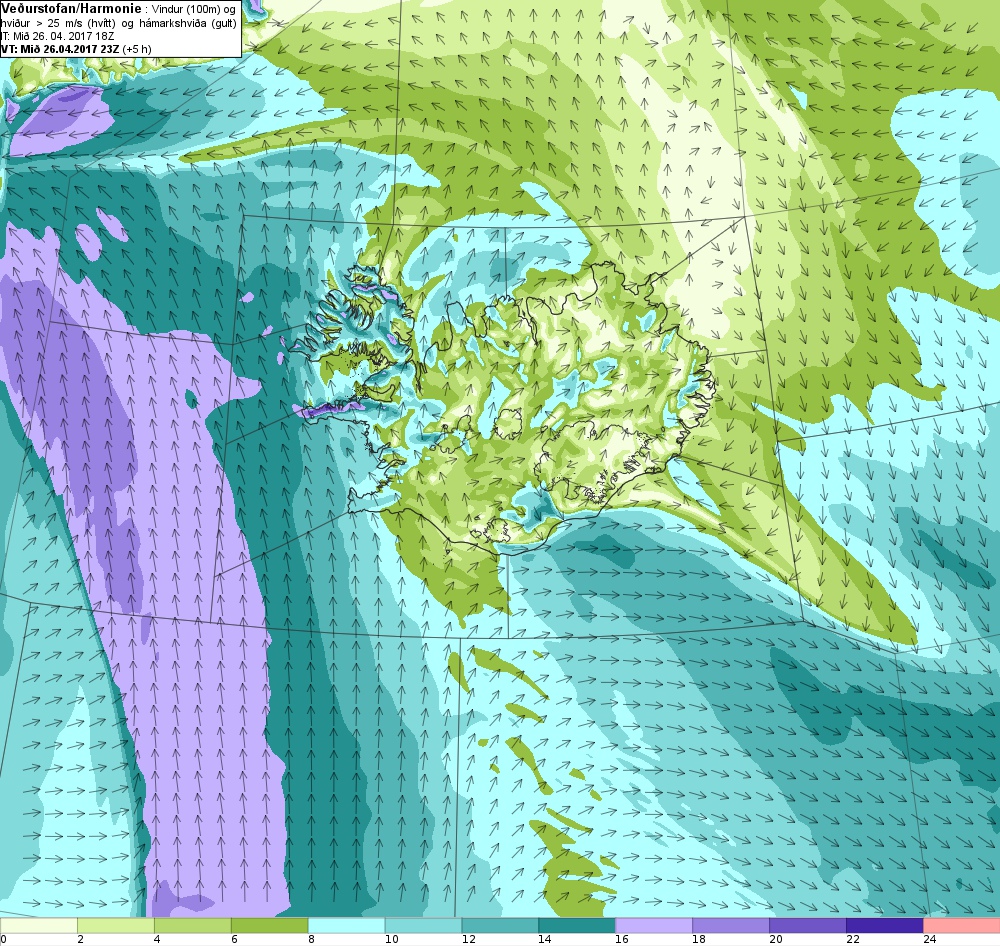Screen dimensions: 1000x946
Task: Click the legend scale label "18"
Action: pos(699,939)
